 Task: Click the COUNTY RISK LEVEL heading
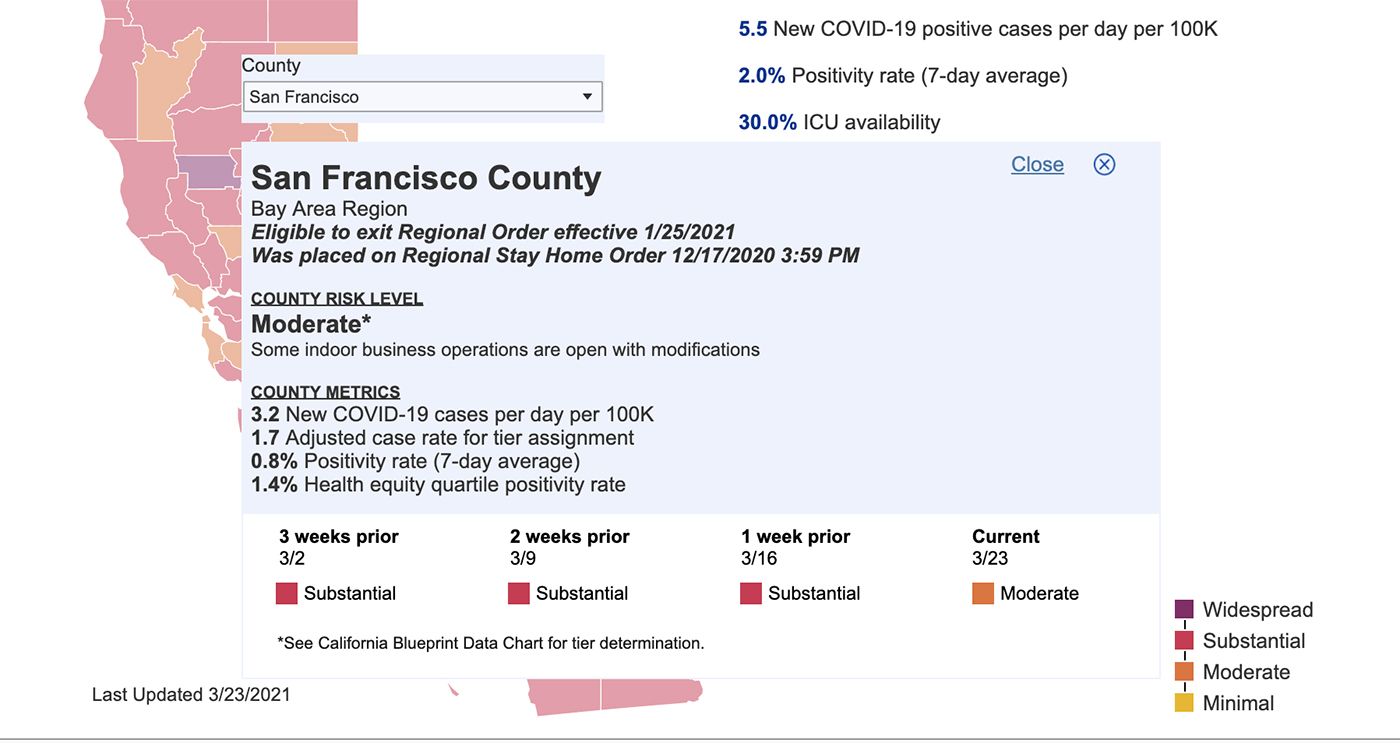(337, 299)
